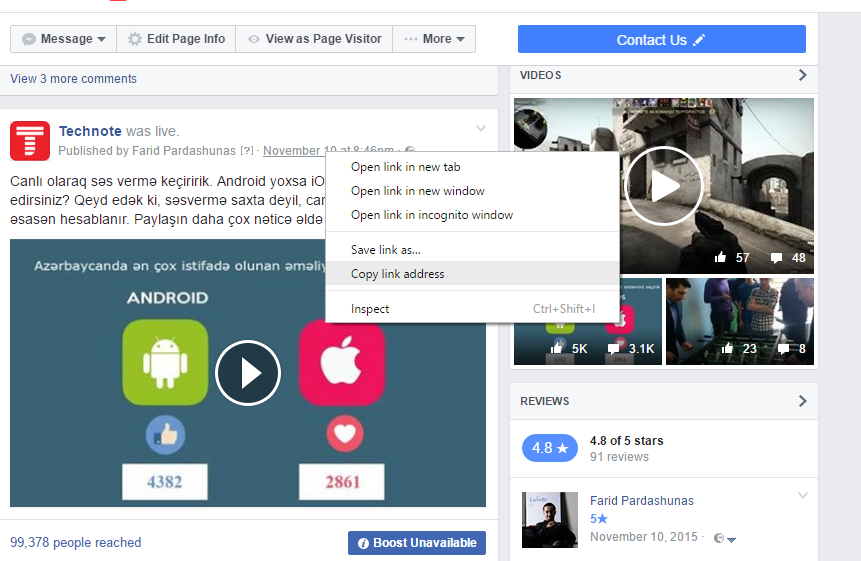The image size is (861, 561).
Task: Choose Open link in new tab
Action: tap(405, 167)
